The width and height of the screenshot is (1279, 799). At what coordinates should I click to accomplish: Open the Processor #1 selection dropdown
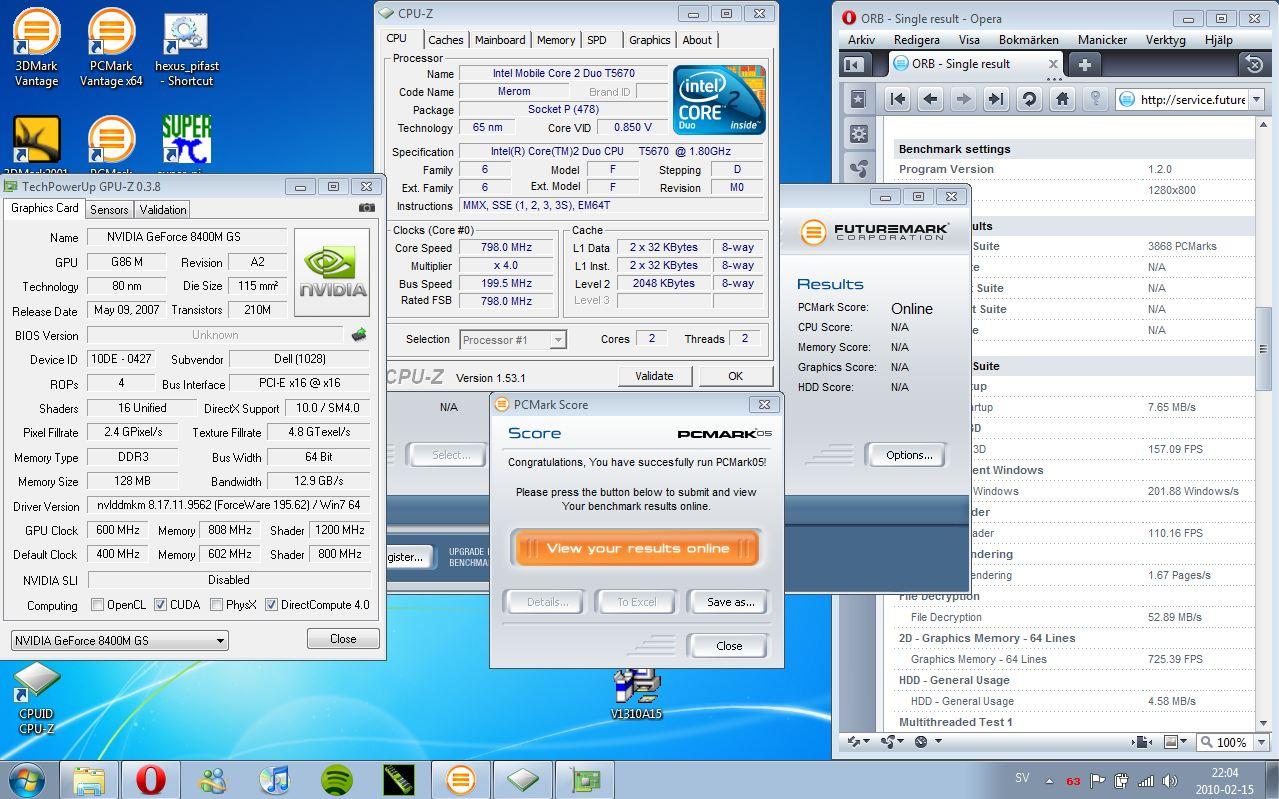[x=513, y=340]
